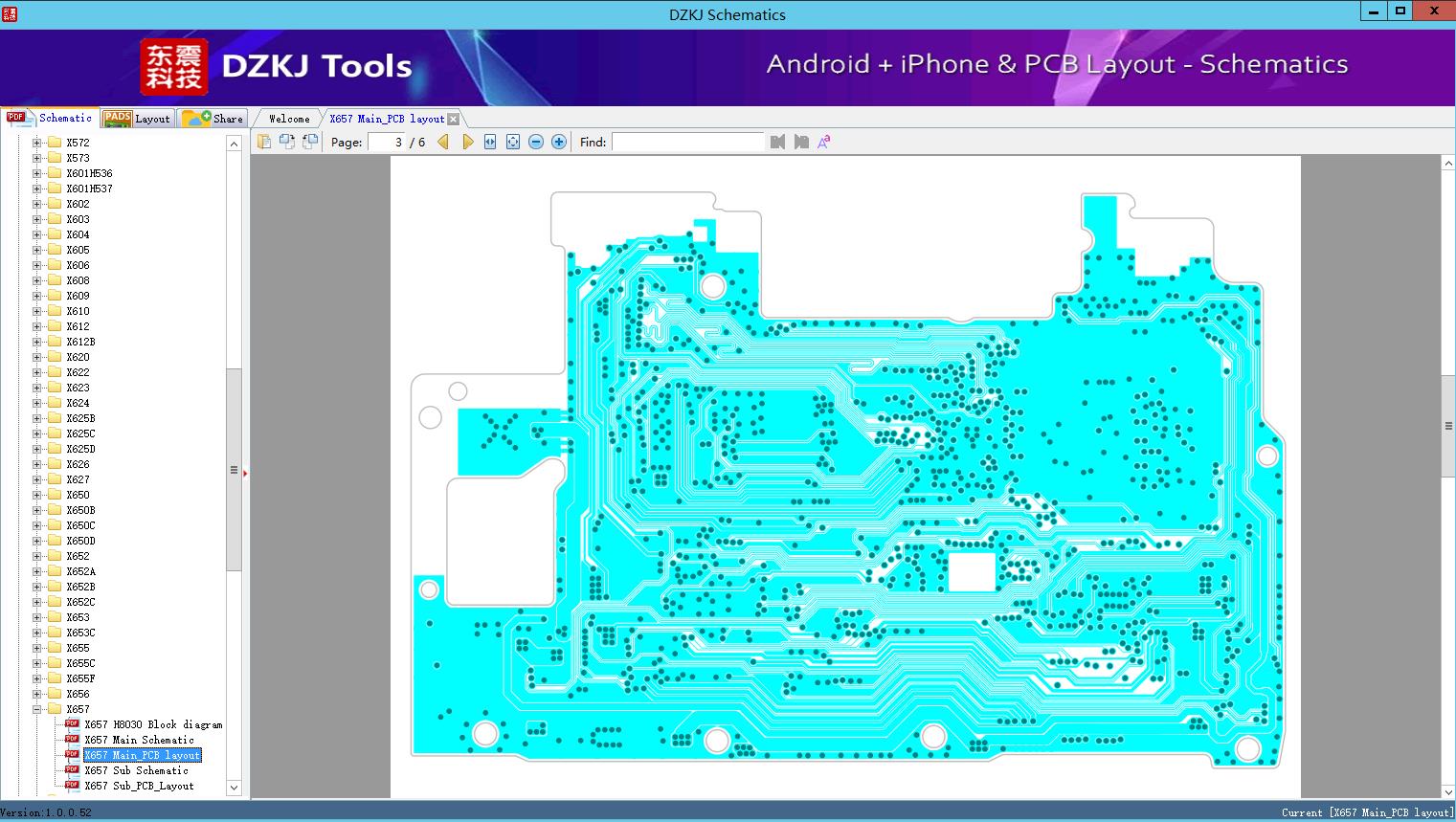This screenshot has height=822, width=1456.
Task: Toggle continuous multi-page view mode
Action: click(286, 141)
